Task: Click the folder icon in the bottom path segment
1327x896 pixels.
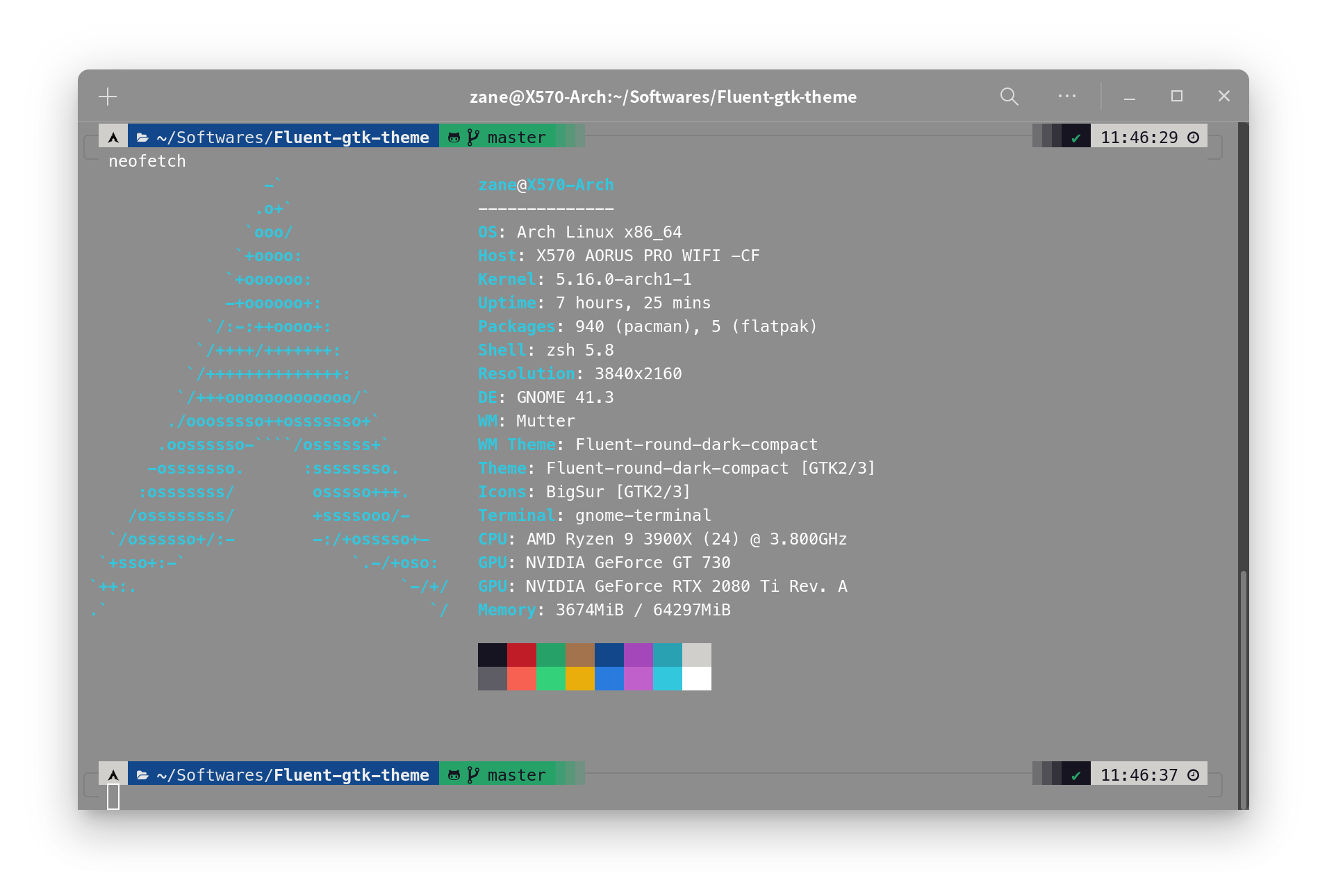Action: pos(142,774)
